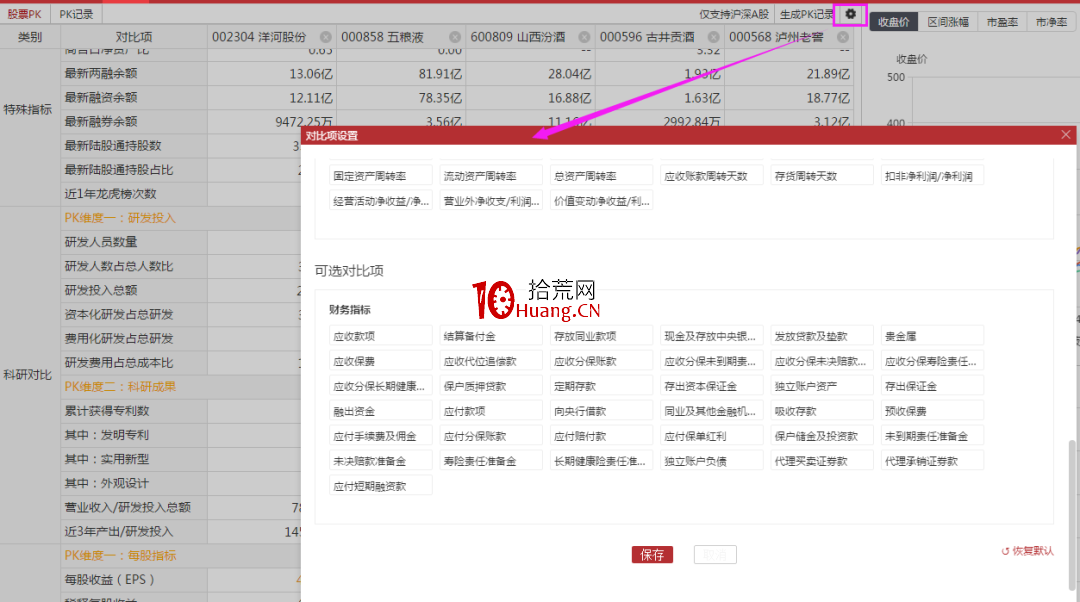This screenshot has height=602, width=1080.
Task: Add 应付分保账款 item
Action: coord(491,436)
